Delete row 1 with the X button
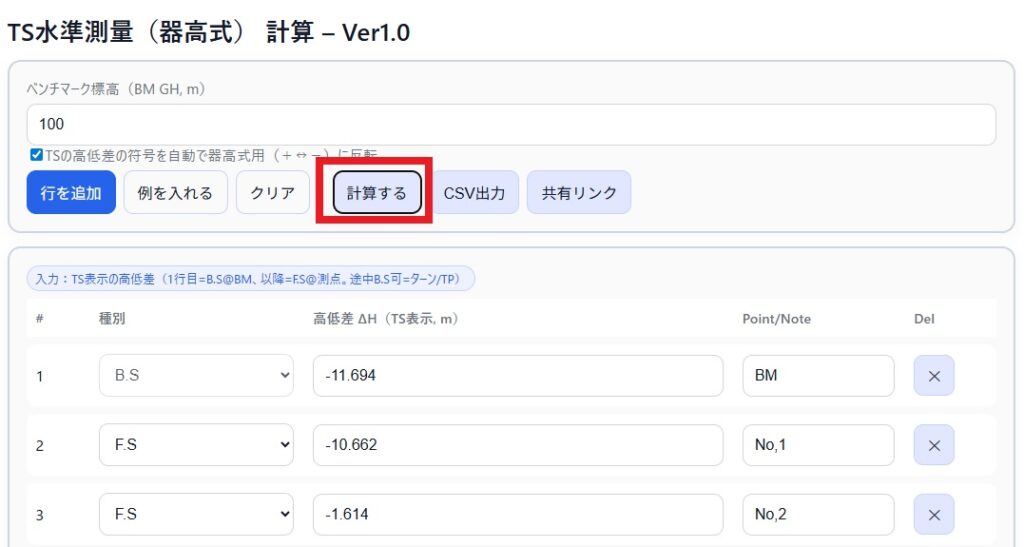 click(x=933, y=376)
